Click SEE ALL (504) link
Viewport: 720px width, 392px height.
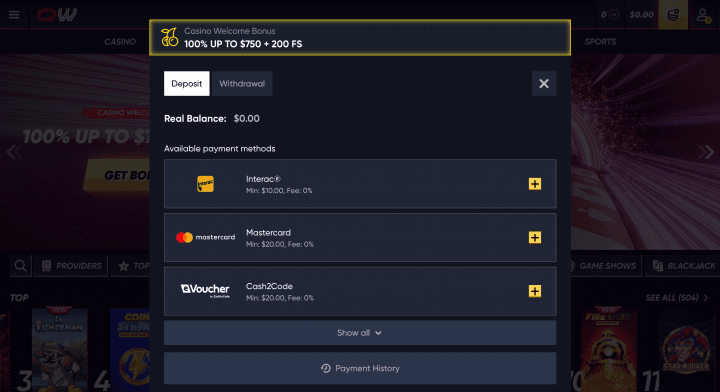677,298
